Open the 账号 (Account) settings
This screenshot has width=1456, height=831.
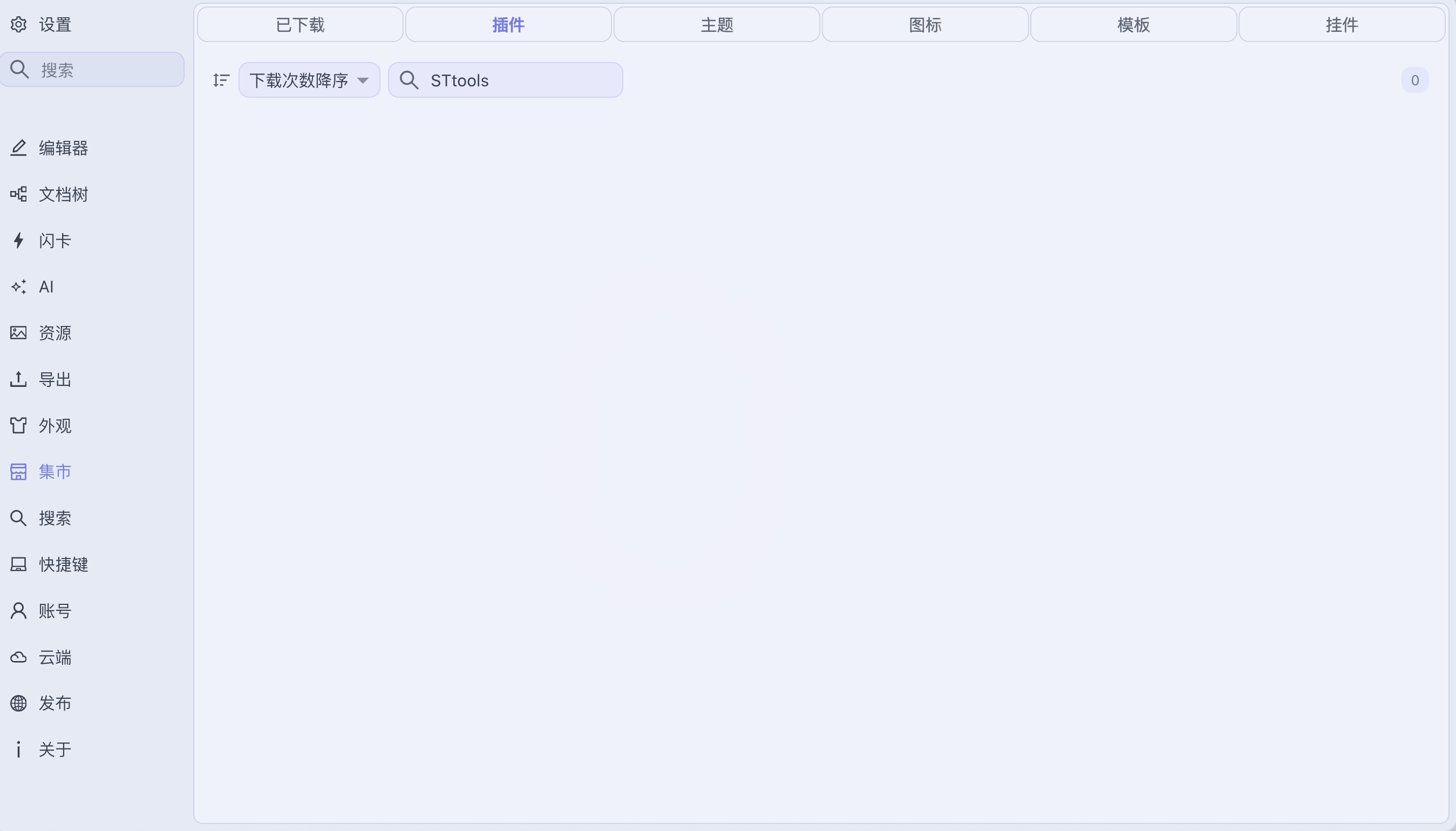[55, 611]
